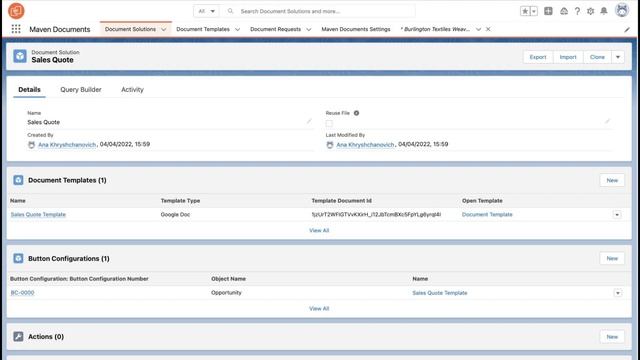Click the Document Templates (1) heading

[67, 180]
